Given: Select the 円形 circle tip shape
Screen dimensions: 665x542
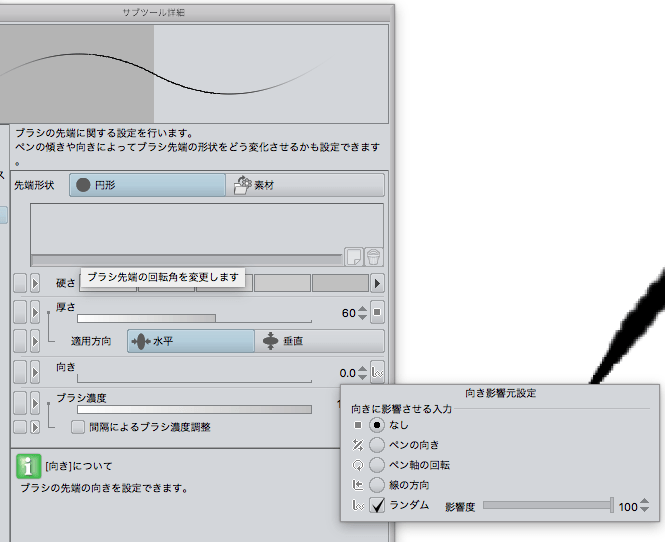Looking at the screenshot, I should click(147, 185).
